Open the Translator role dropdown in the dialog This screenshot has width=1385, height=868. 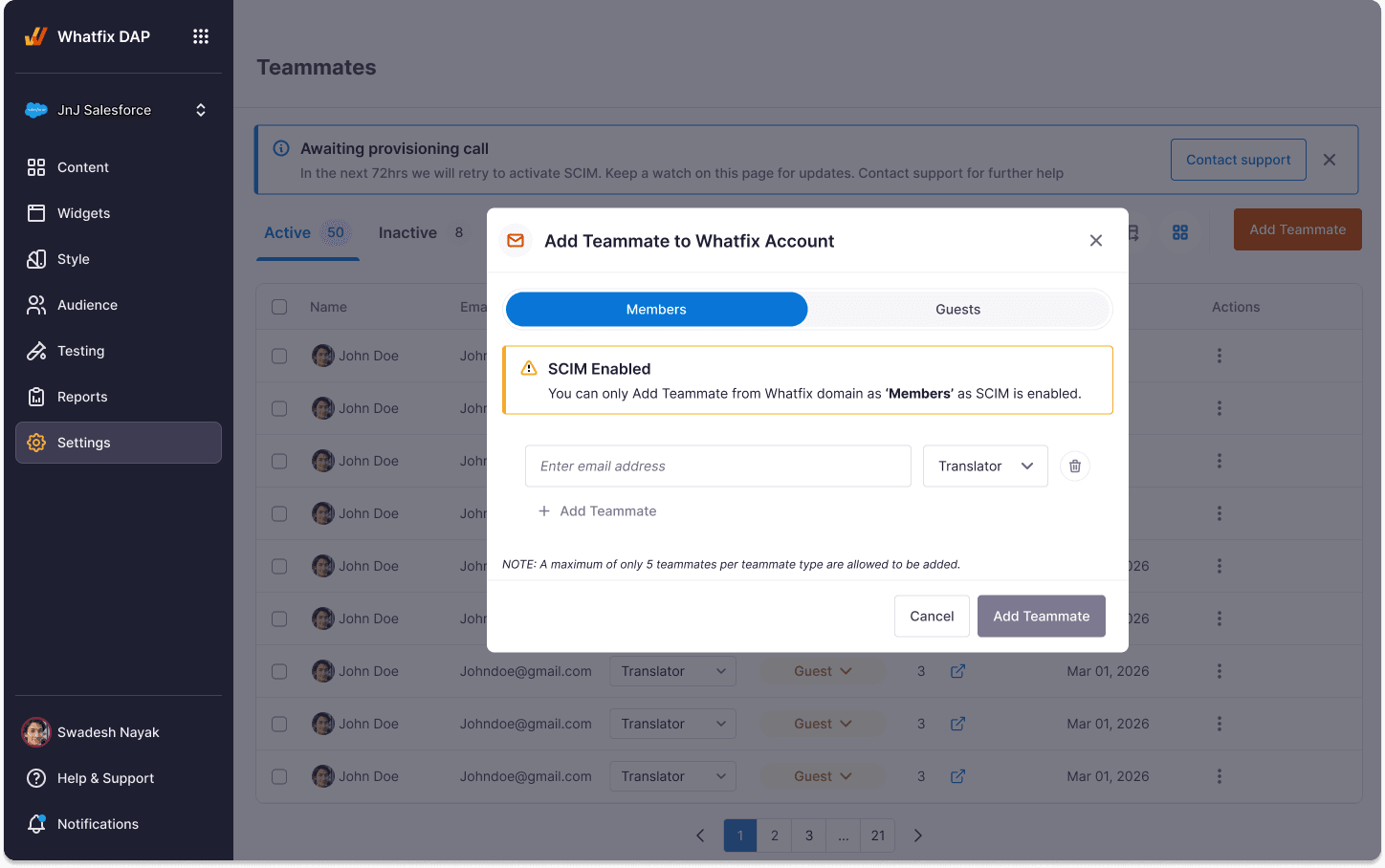click(x=985, y=467)
